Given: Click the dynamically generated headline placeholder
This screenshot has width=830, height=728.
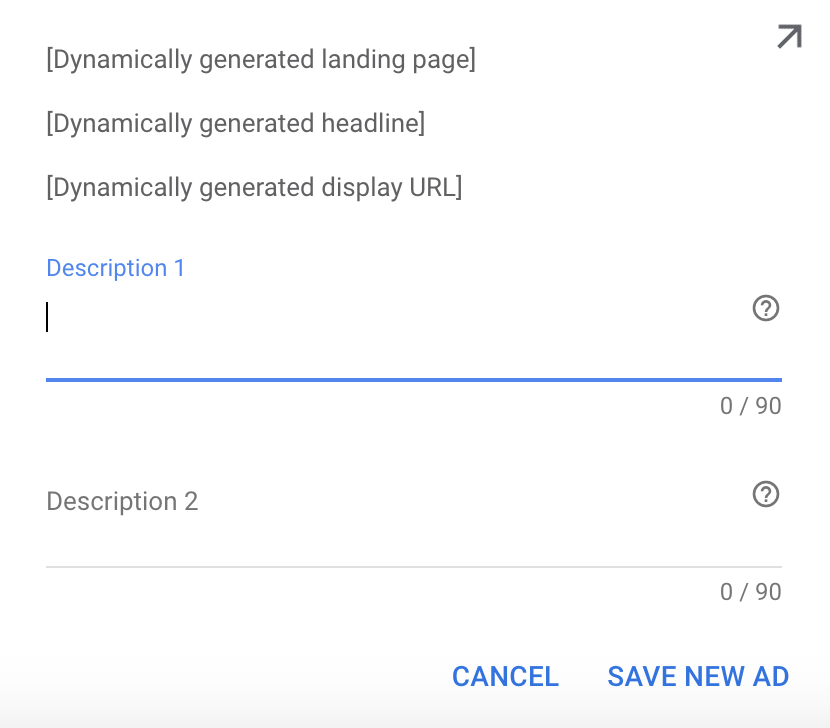Looking at the screenshot, I should click(x=236, y=124).
